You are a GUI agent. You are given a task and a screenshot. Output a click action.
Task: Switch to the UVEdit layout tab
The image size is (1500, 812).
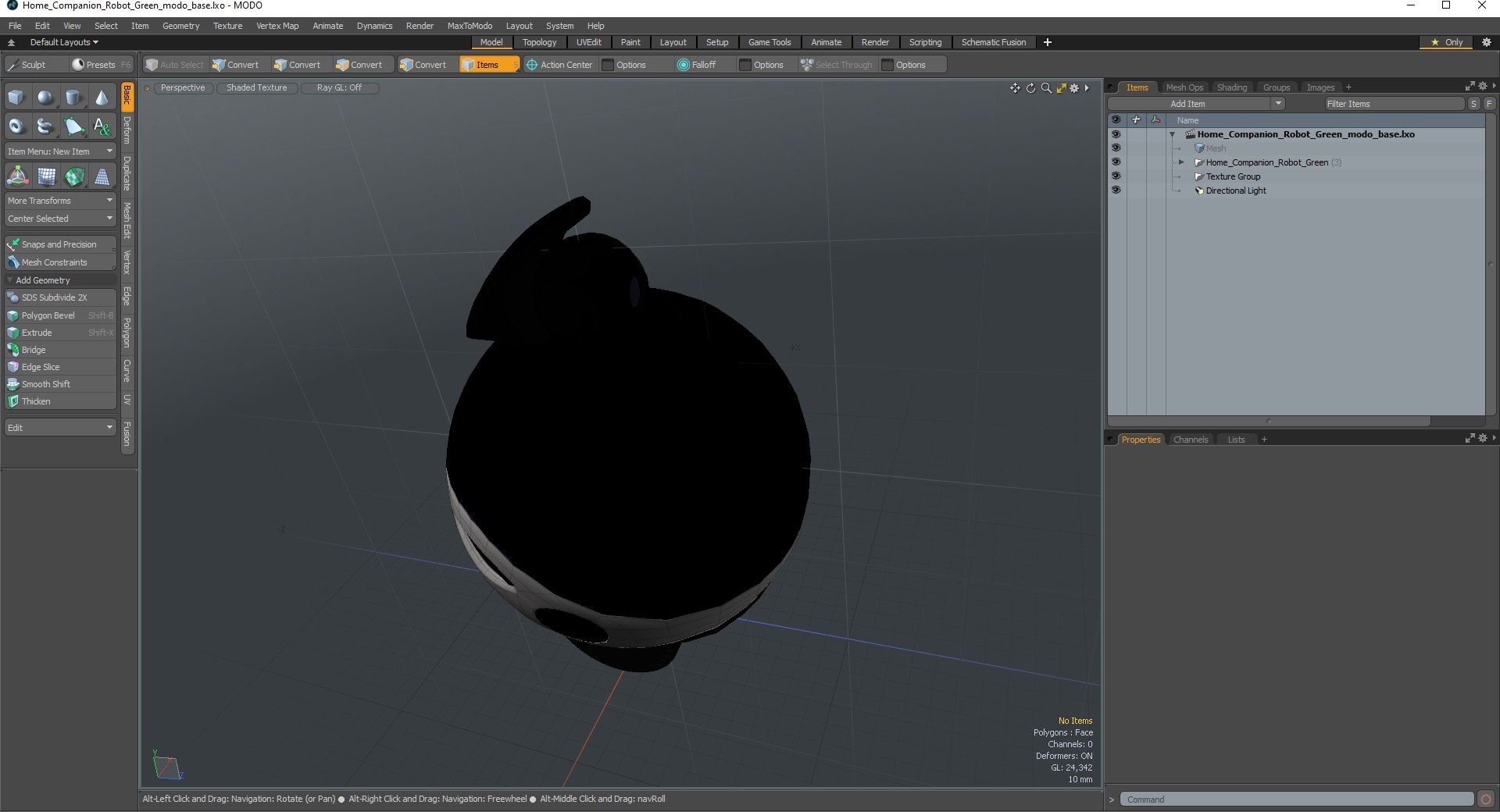589,42
